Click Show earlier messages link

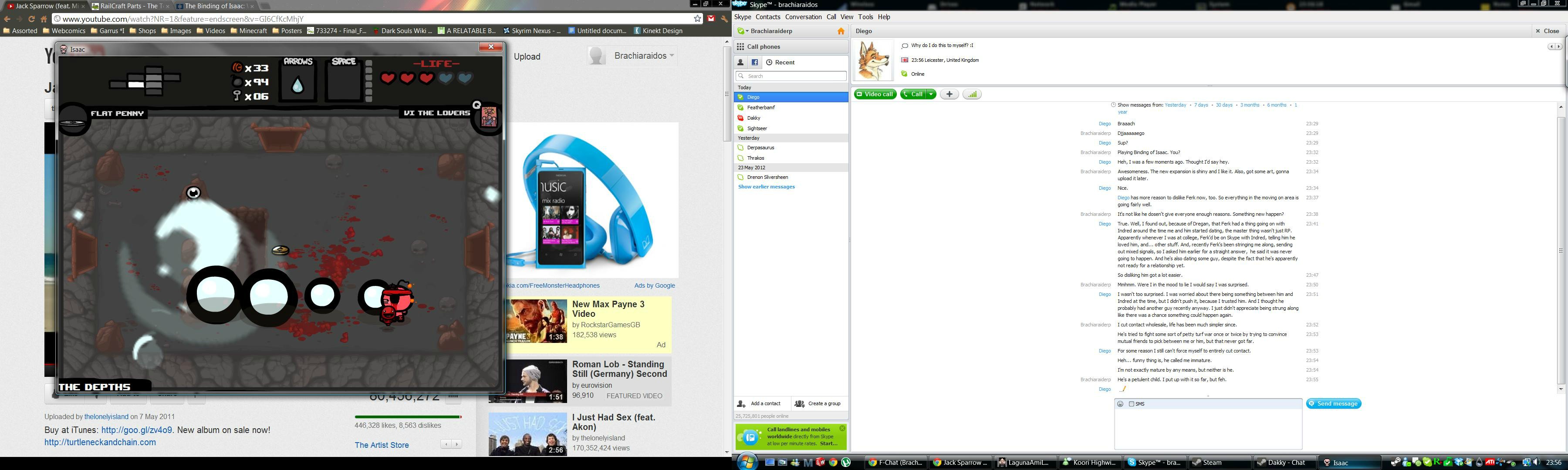766,187
